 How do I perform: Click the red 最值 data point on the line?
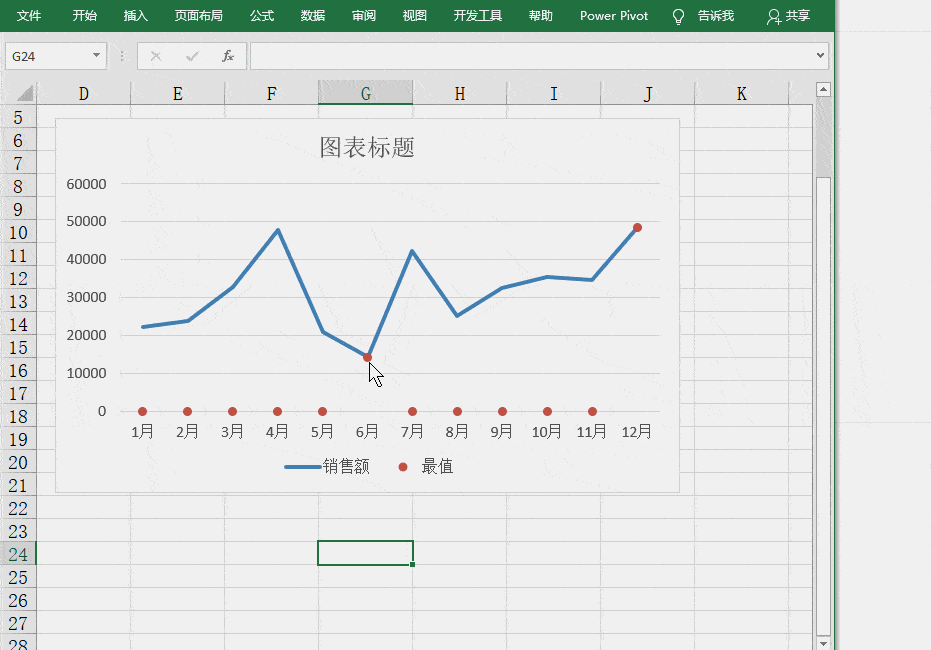(367, 356)
